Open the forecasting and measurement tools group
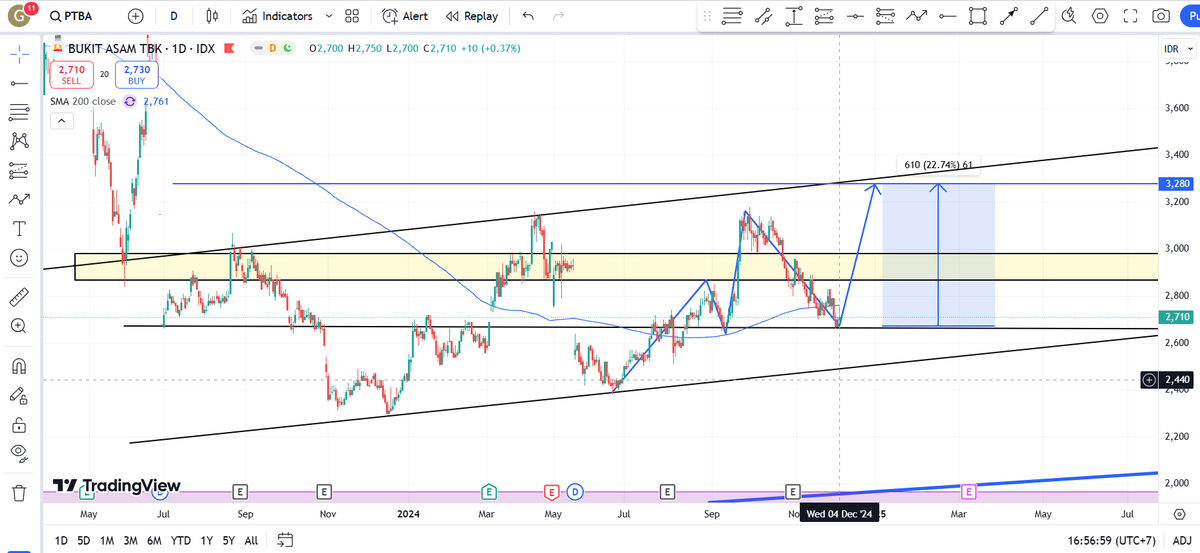This screenshot has height=553, width=1200. pyautogui.click(x=18, y=170)
